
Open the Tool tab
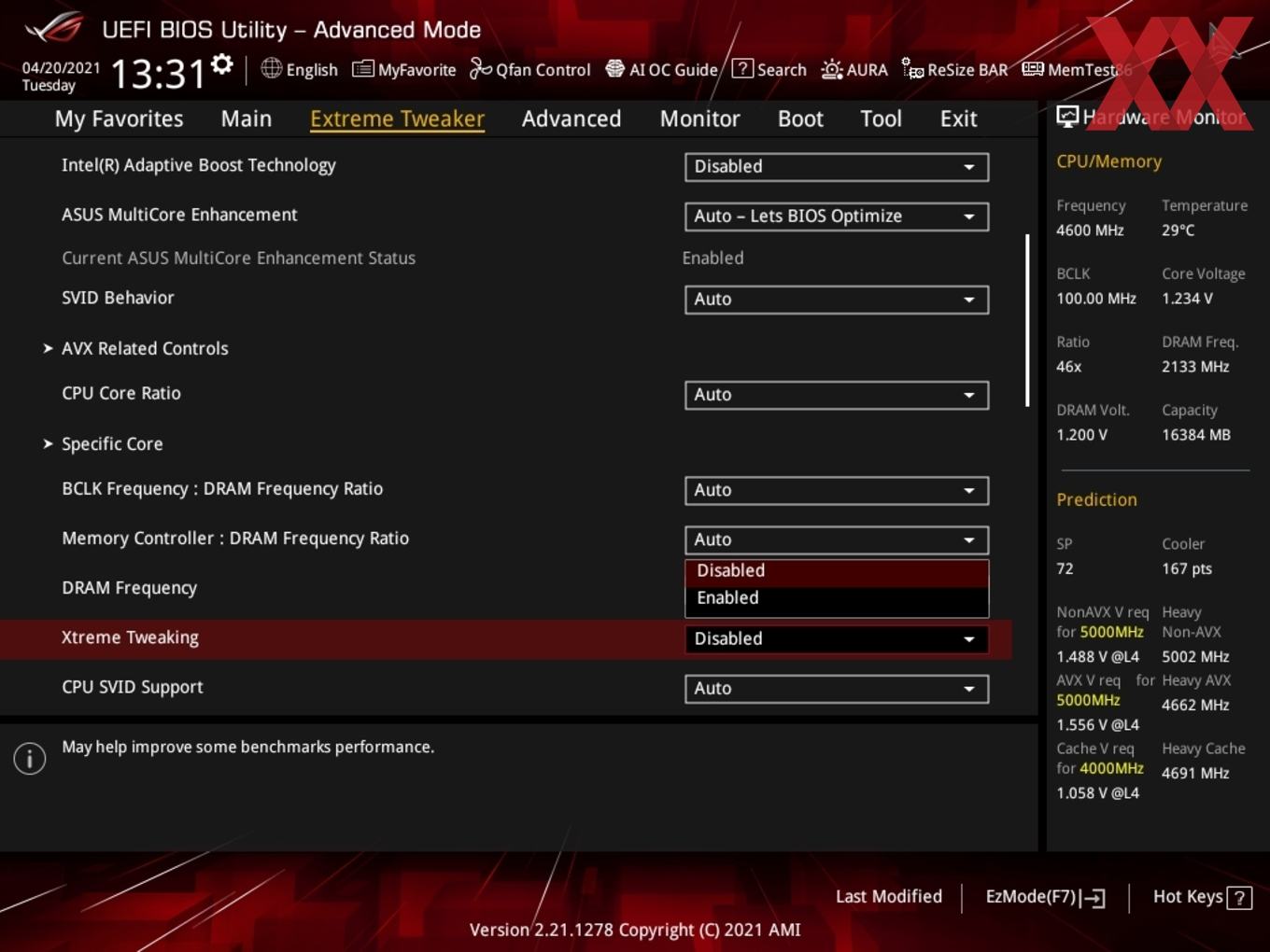(881, 119)
